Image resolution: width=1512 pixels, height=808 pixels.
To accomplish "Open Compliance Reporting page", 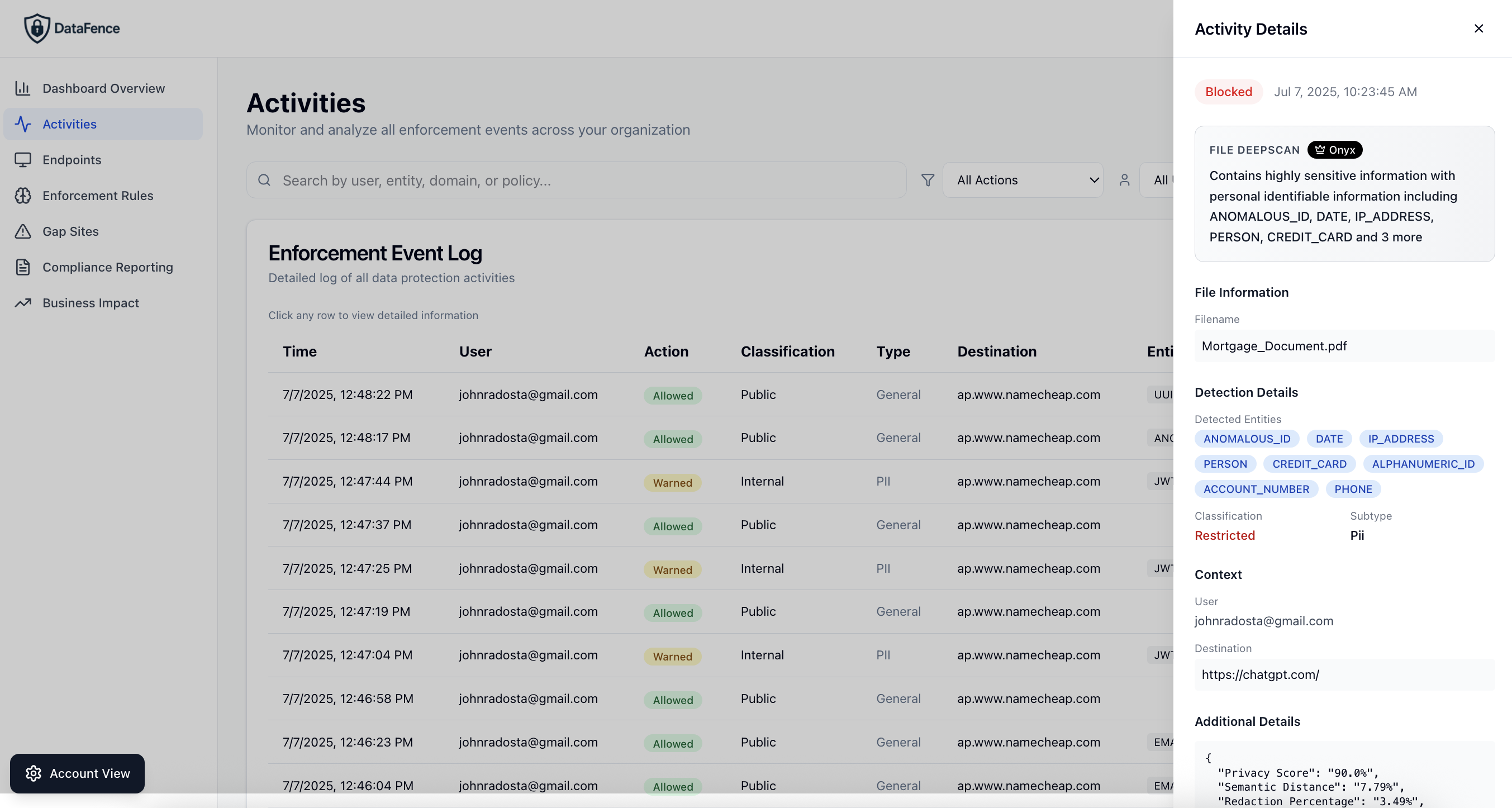I will pos(103,267).
